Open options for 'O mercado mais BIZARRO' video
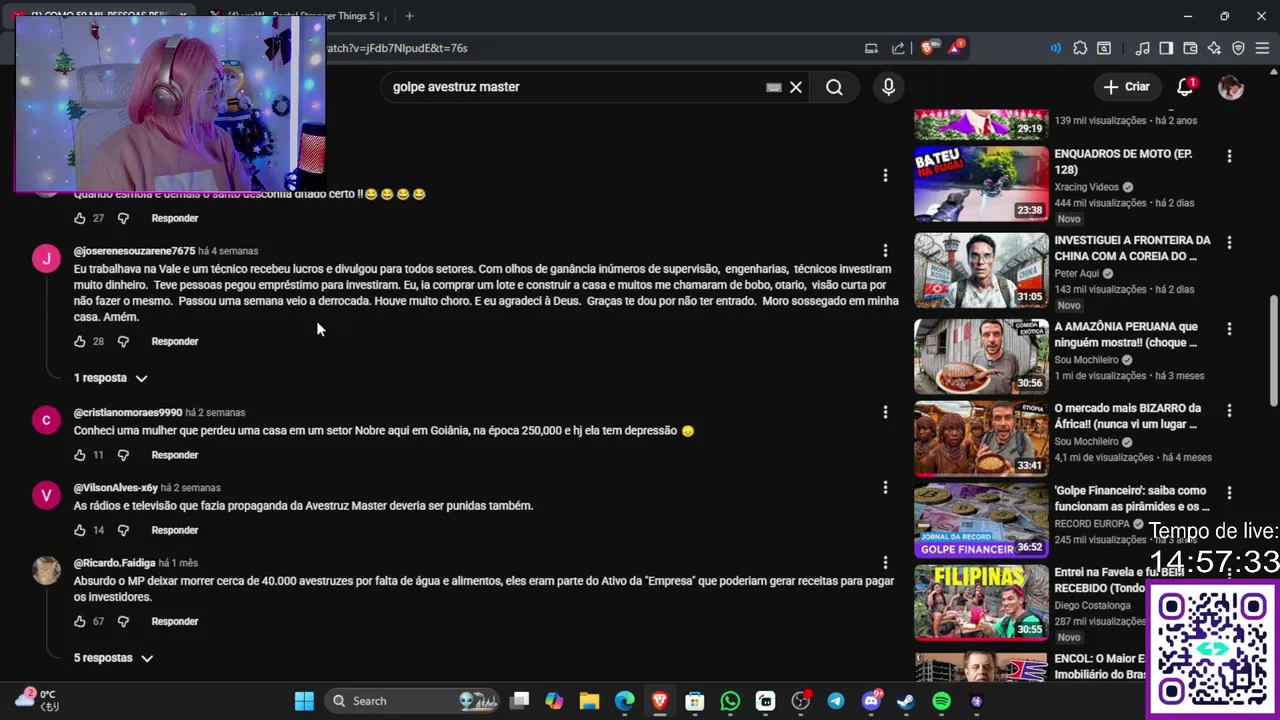 coord(1229,410)
